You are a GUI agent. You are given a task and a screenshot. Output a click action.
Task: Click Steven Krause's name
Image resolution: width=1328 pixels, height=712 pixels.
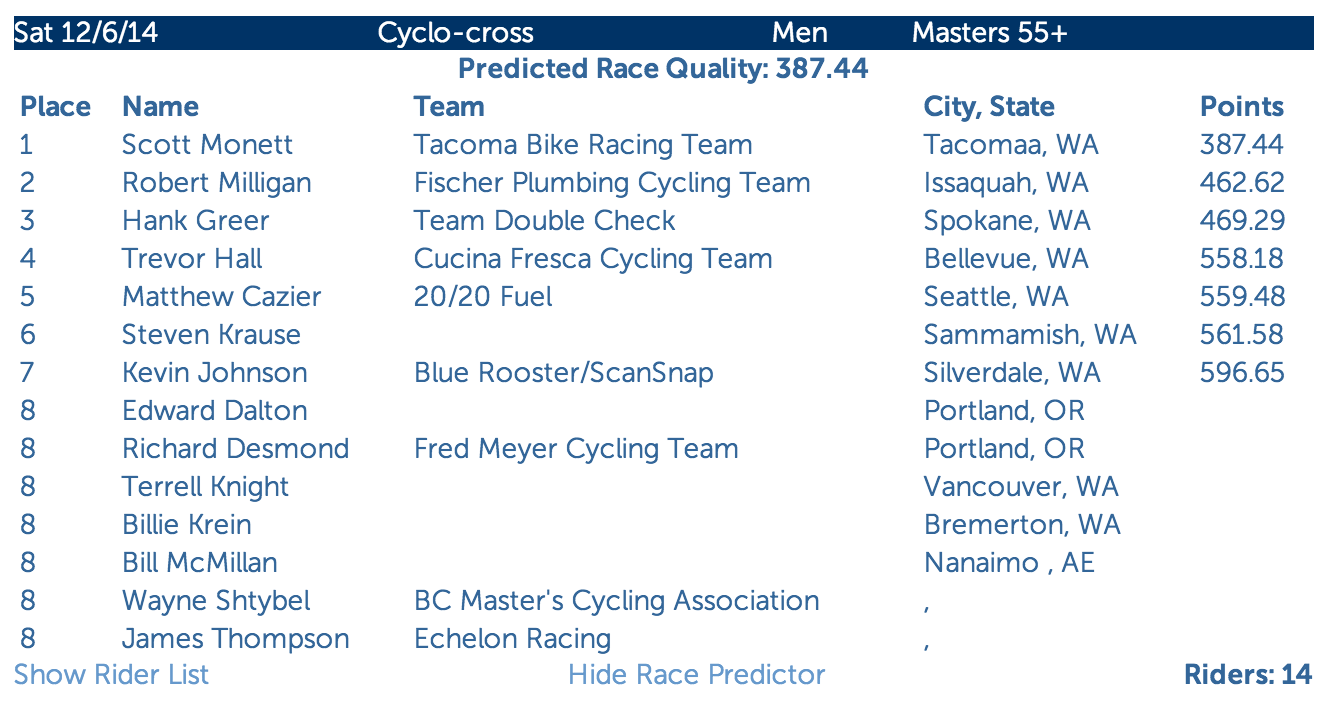211,335
